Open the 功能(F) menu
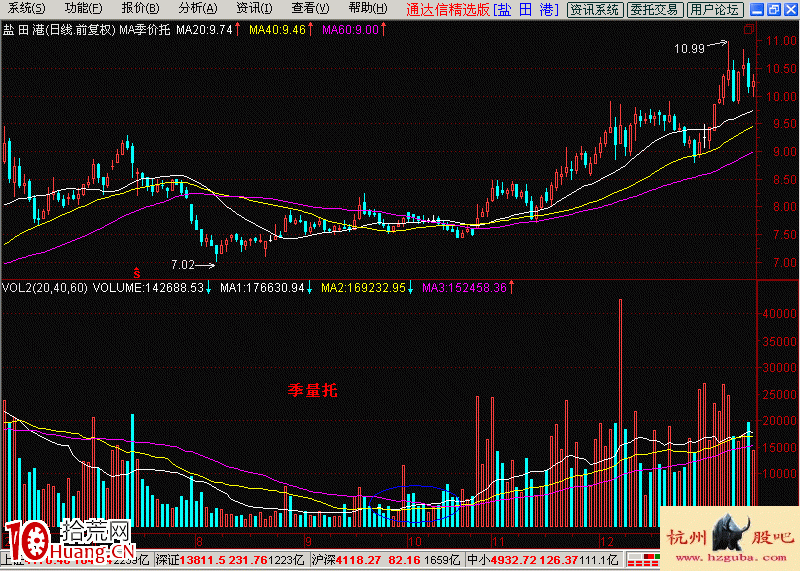 [x=83, y=9]
